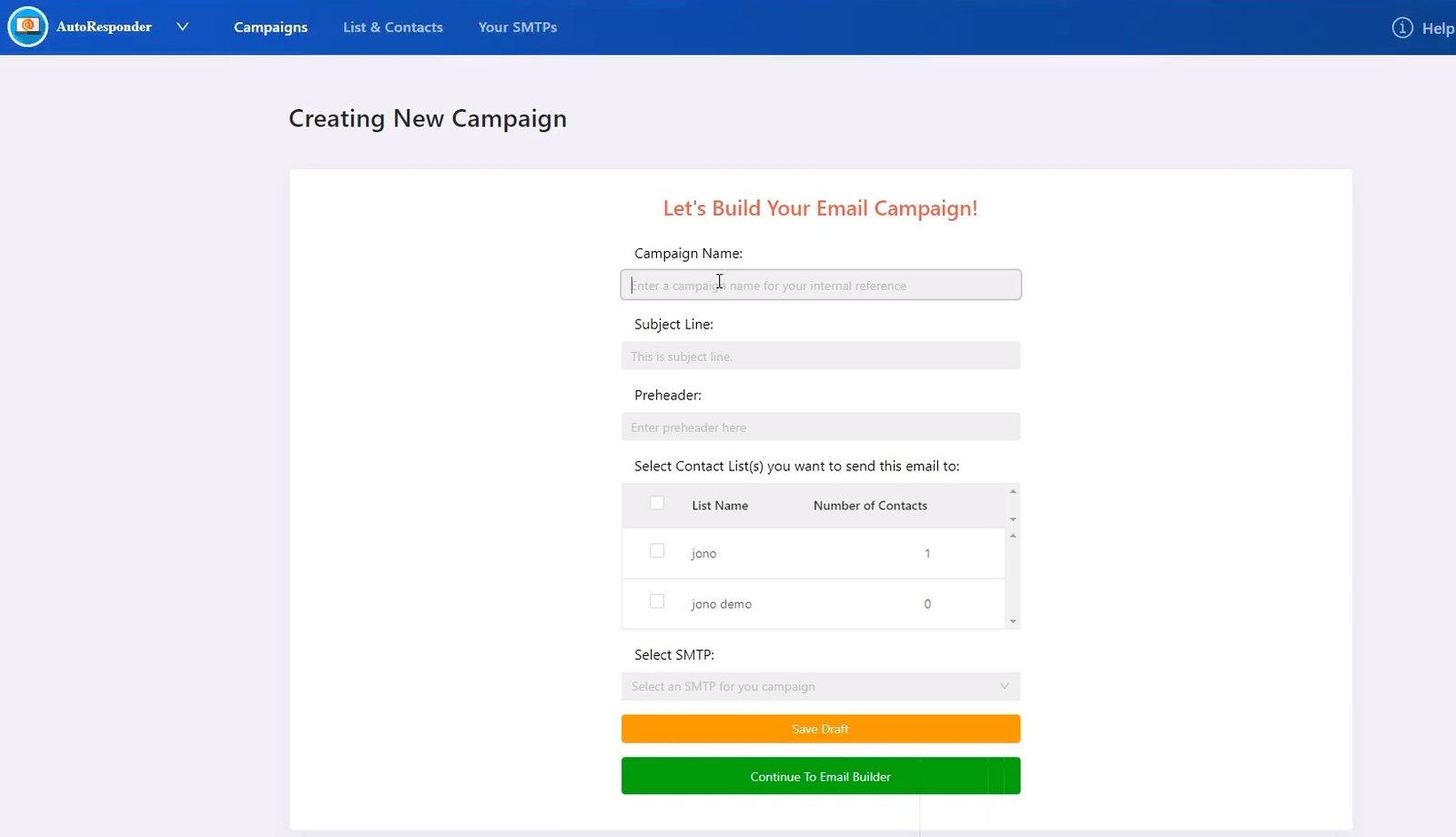Click the list header scroll-up arrow
1456x837 pixels.
pyautogui.click(x=1013, y=491)
